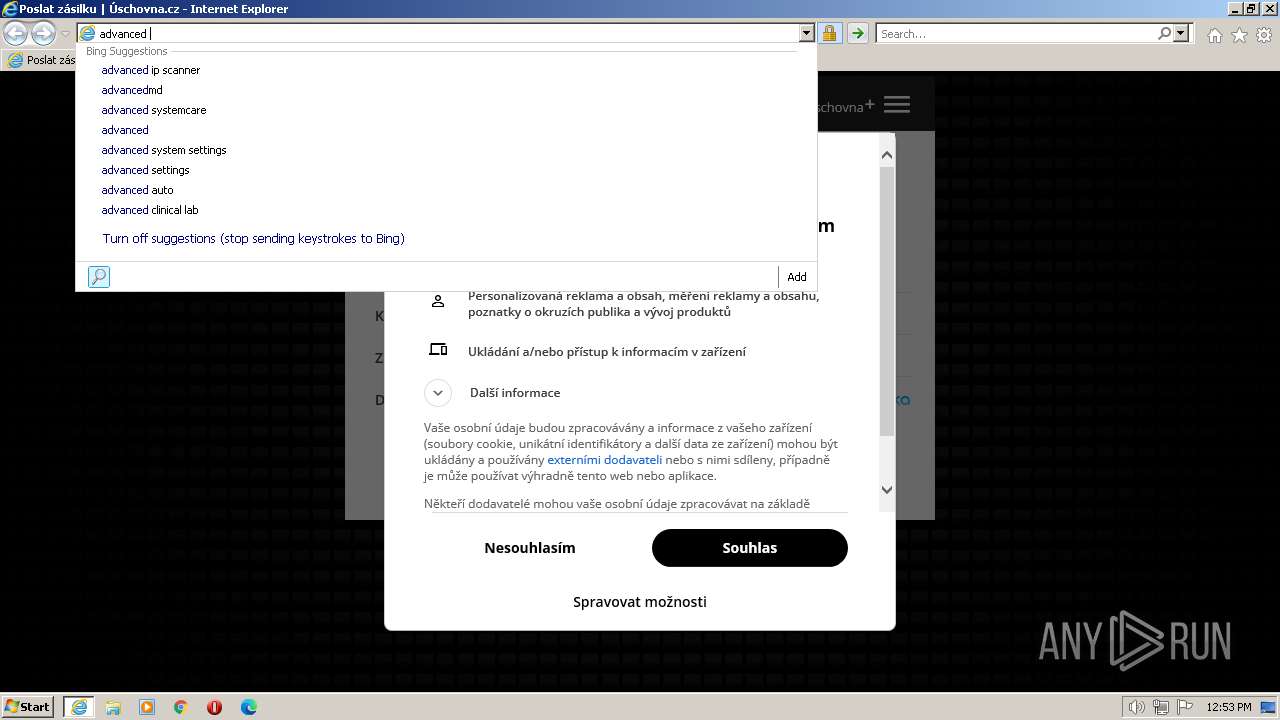Screen dimensions: 1280x720
Task: Click the browser Forward arrow button
Action: [43, 33]
